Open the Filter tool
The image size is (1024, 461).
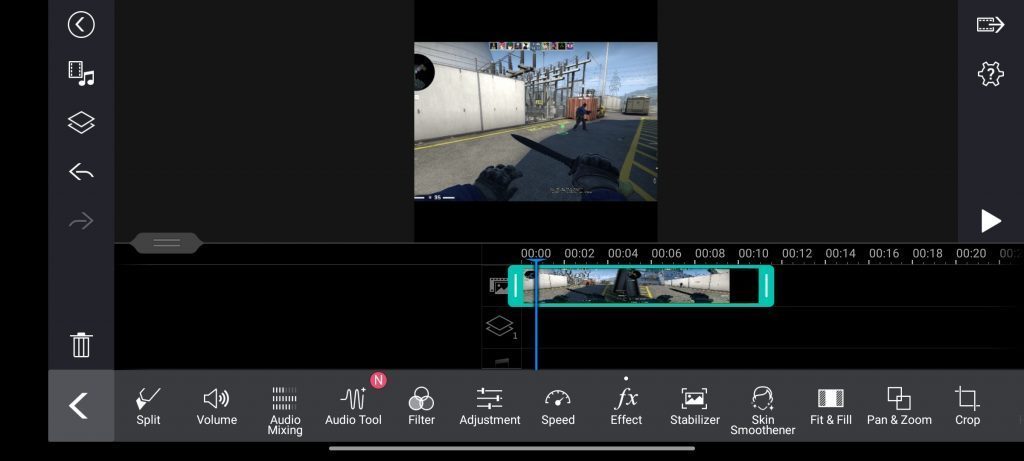[x=421, y=406]
